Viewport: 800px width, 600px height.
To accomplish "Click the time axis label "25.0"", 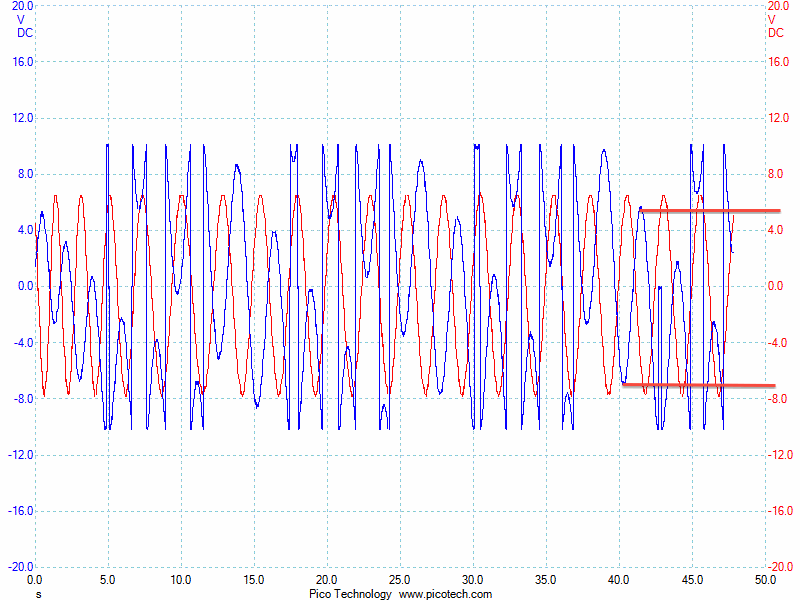I will [399, 580].
